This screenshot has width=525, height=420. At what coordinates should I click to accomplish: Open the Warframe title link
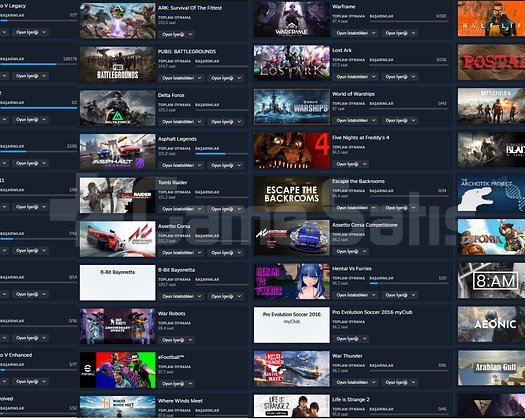pyautogui.click(x=344, y=7)
